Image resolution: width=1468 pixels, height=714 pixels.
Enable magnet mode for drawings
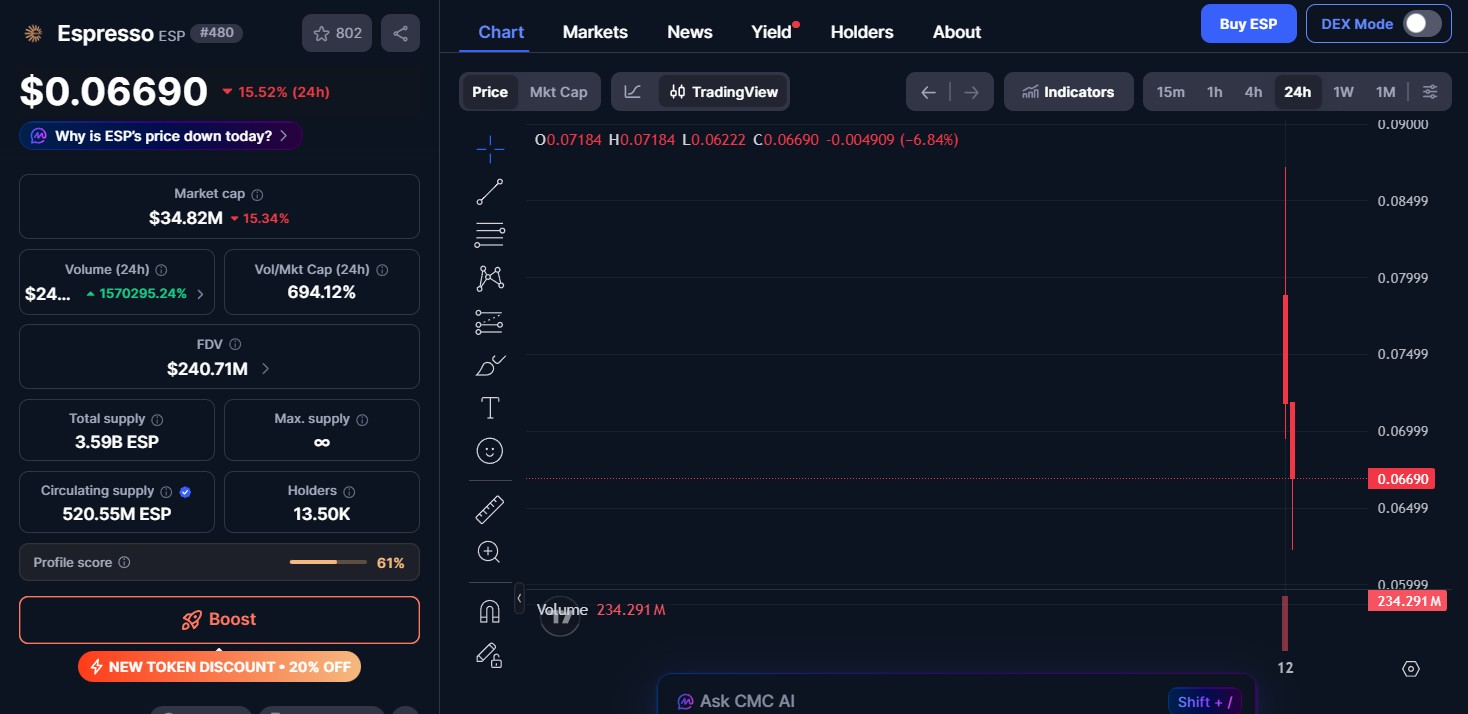coord(489,611)
